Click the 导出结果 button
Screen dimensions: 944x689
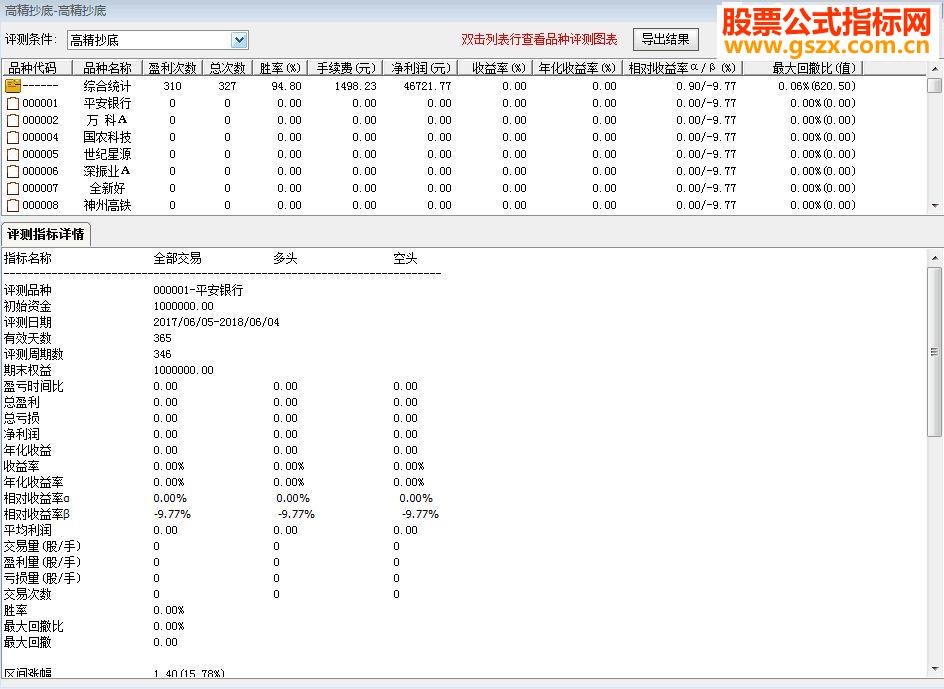pos(665,40)
